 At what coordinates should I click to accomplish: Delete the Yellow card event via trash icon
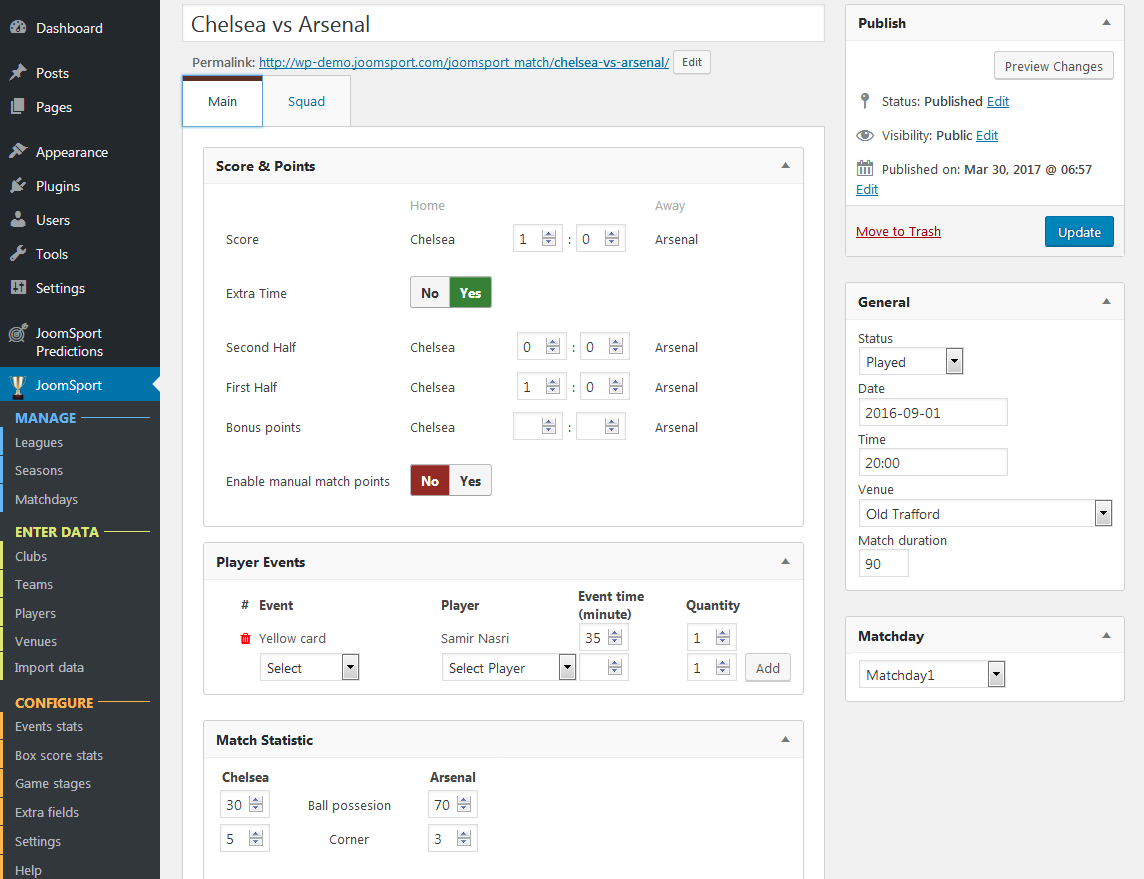tap(245, 638)
